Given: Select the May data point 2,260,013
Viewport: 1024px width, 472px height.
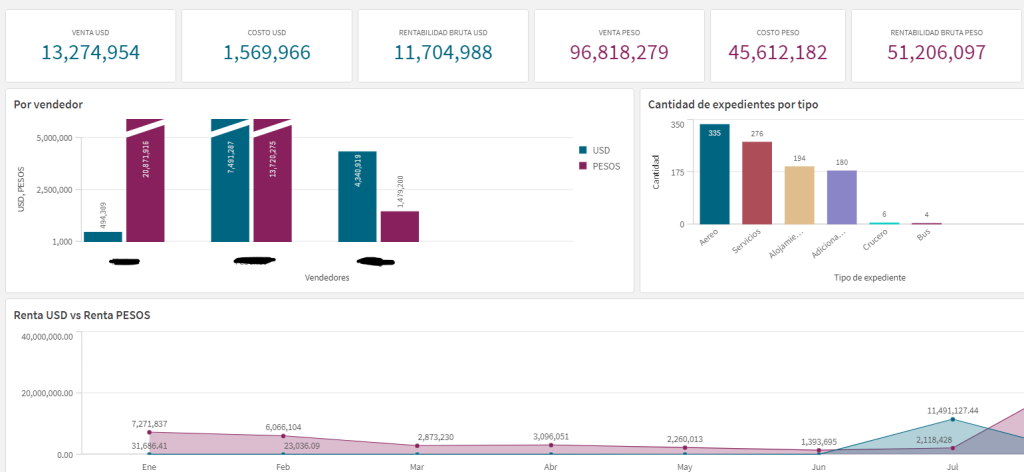Looking at the screenshot, I should [x=684, y=448].
